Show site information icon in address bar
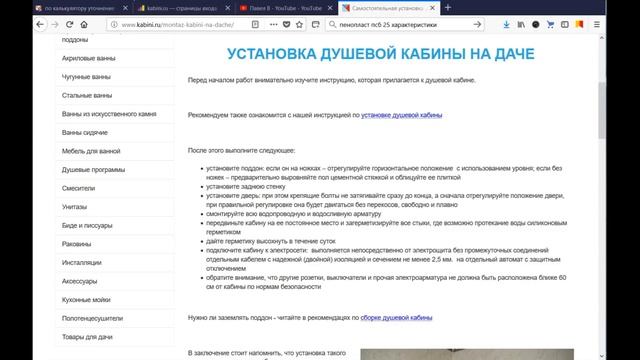This screenshot has height=360, width=640. 114,24
